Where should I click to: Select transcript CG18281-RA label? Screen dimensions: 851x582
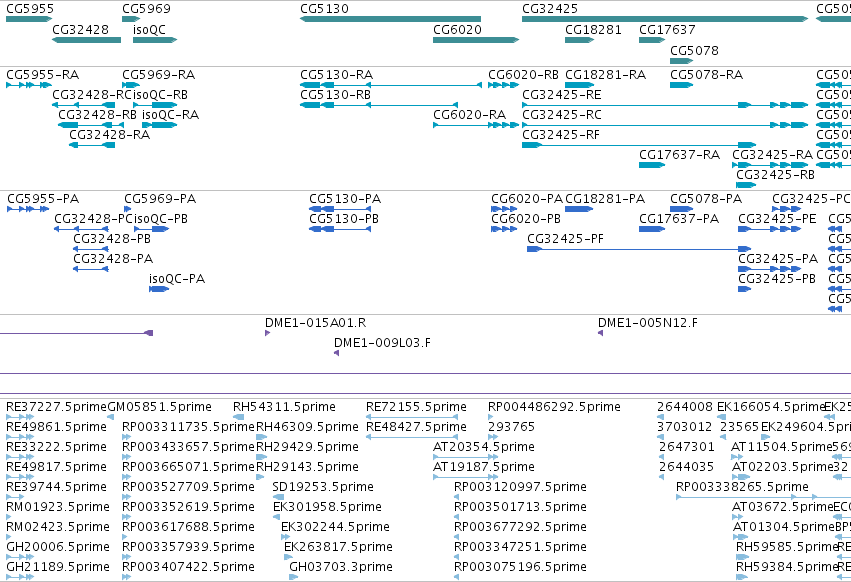[x=606, y=74]
